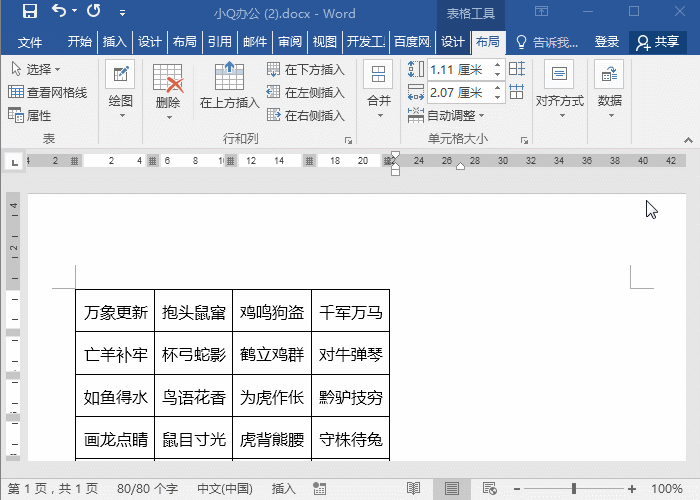The image size is (700, 500).
Task: Click the tab stop selector on the ruler
Action: click(14, 162)
